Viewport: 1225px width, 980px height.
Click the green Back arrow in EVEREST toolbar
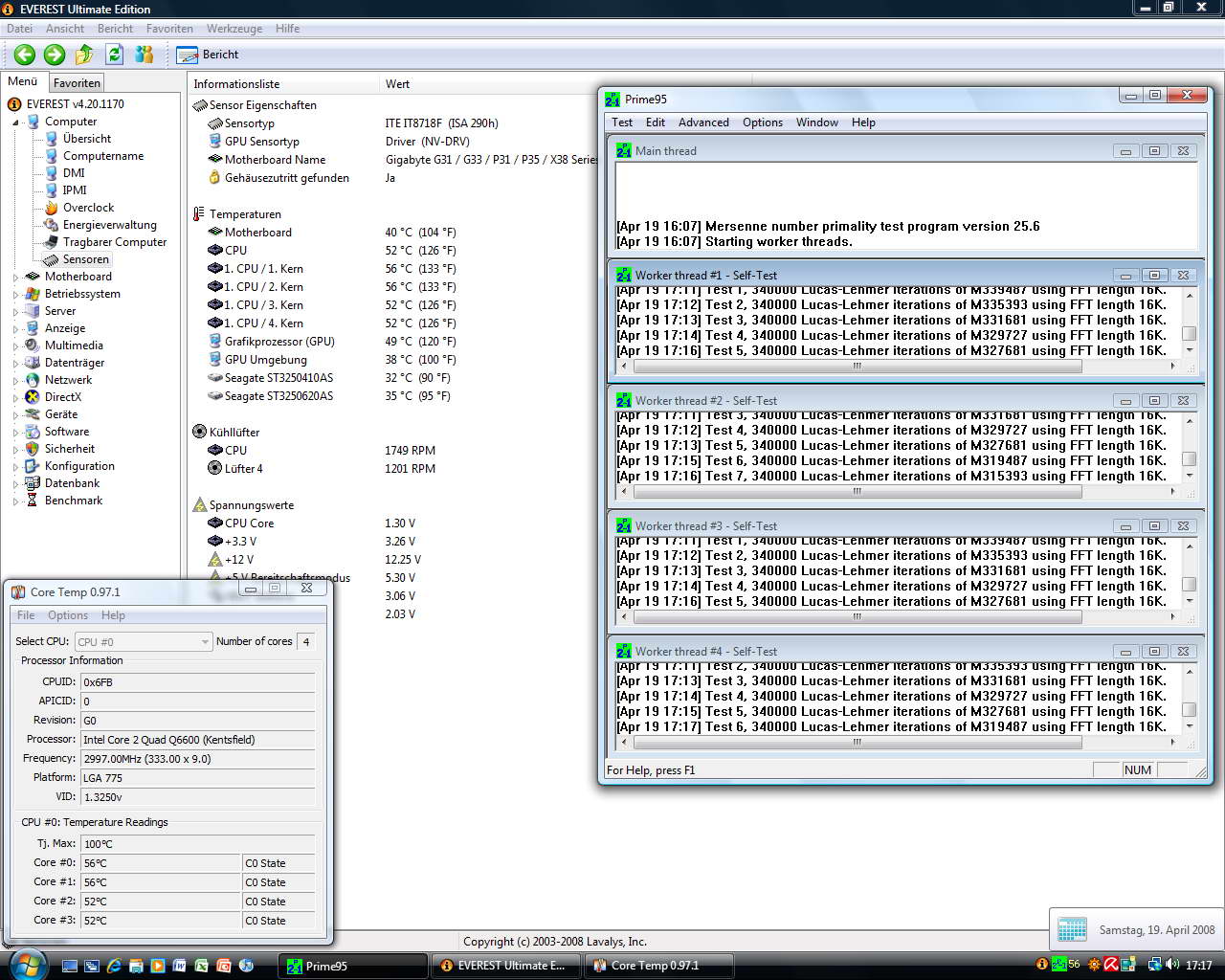click(25, 55)
